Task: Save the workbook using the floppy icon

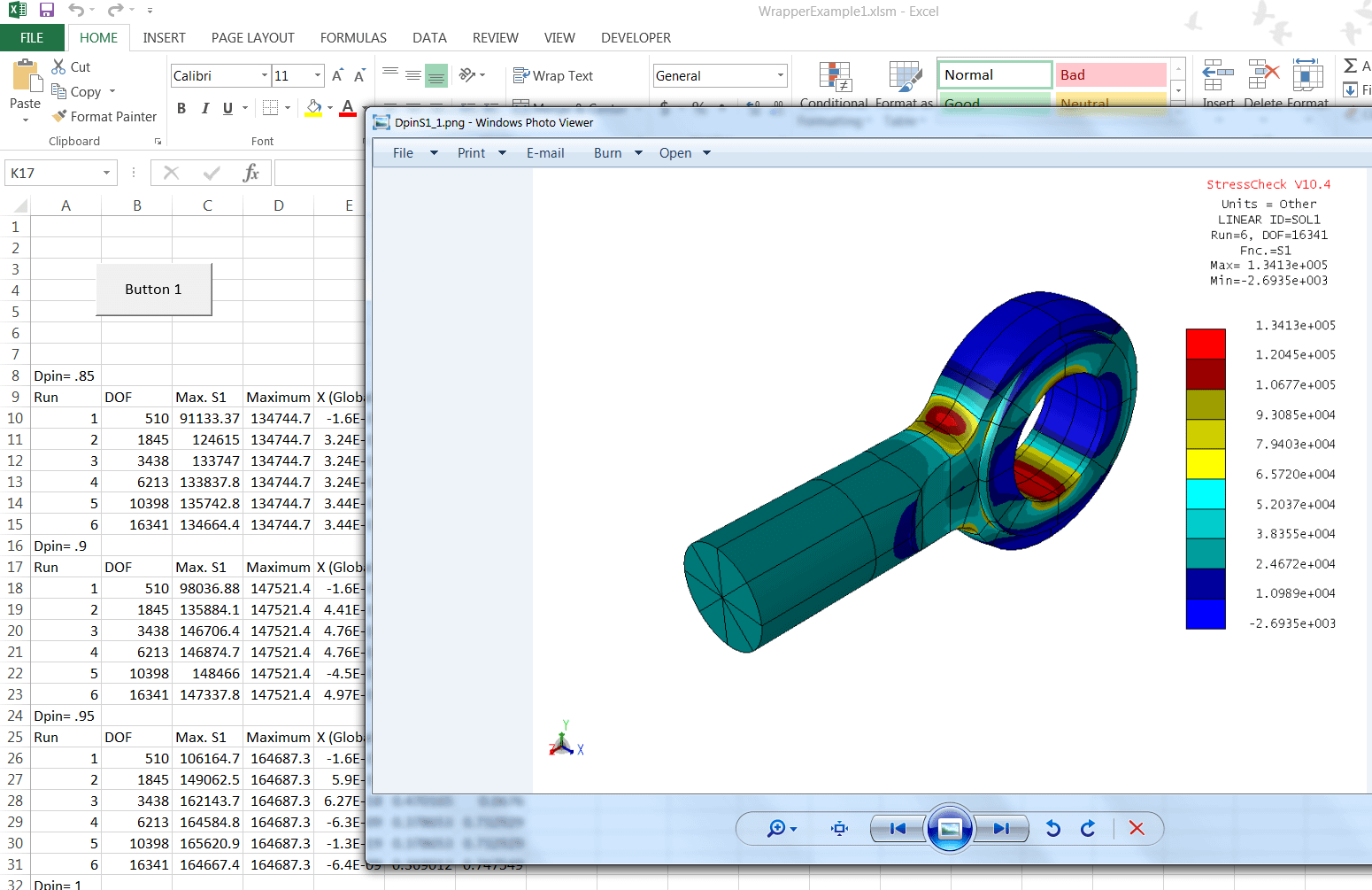Action: tap(47, 11)
